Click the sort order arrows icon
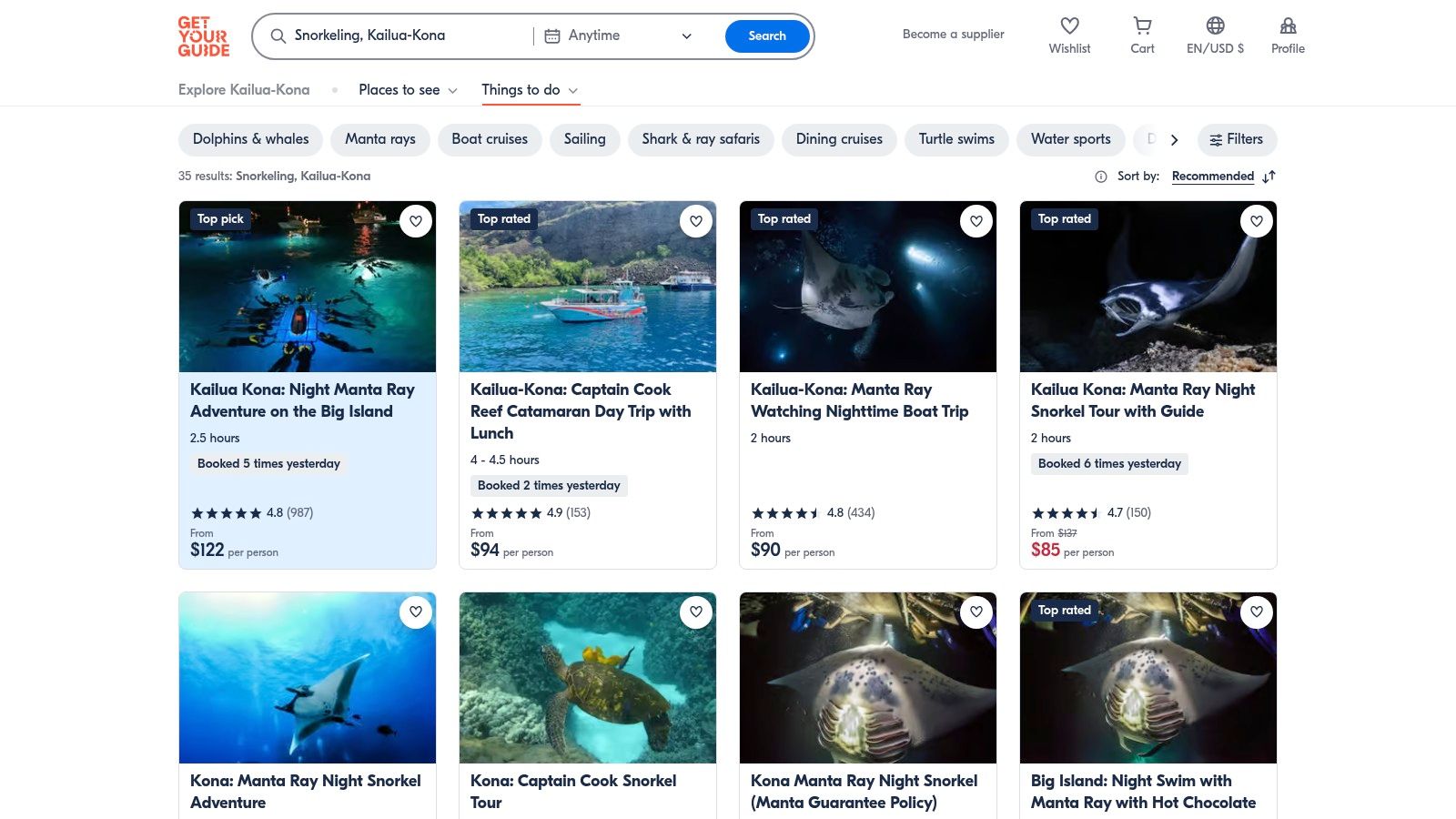Screen dimensions: 1456x819 (x=1269, y=177)
